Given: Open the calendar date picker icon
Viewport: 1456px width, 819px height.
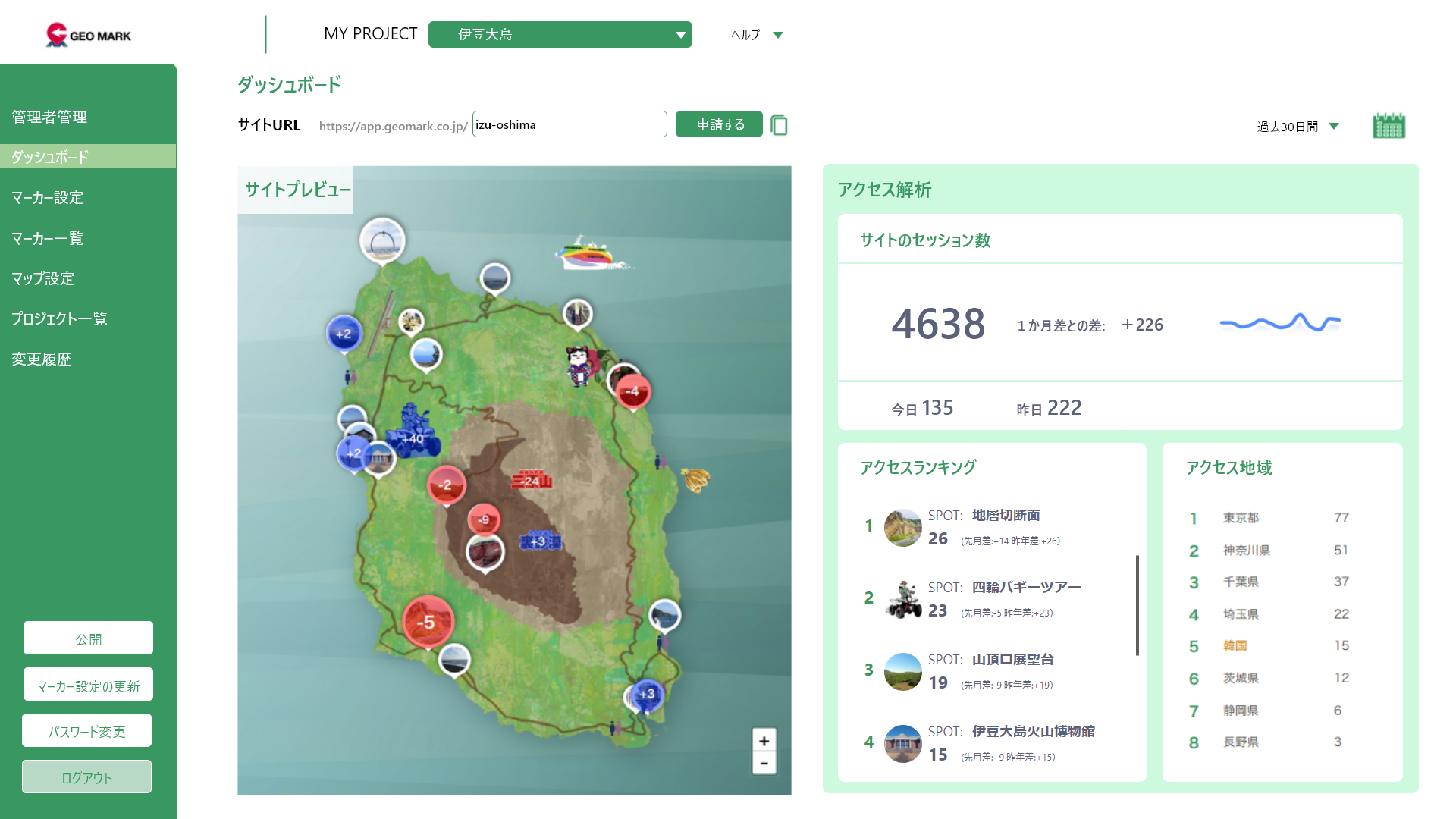Looking at the screenshot, I should (1389, 126).
